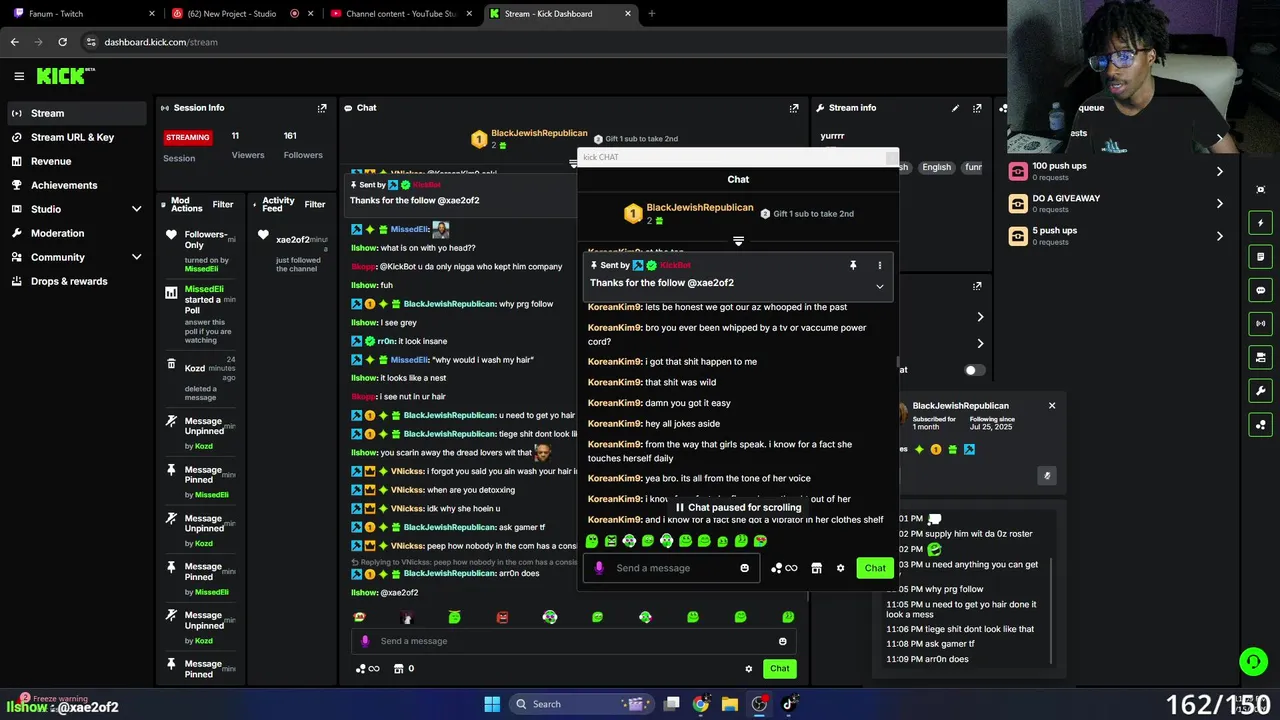Image resolution: width=1280 pixels, height=720 pixels.
Task: Open the hamburger menu beside Kick logo
Action: point(19,76)
